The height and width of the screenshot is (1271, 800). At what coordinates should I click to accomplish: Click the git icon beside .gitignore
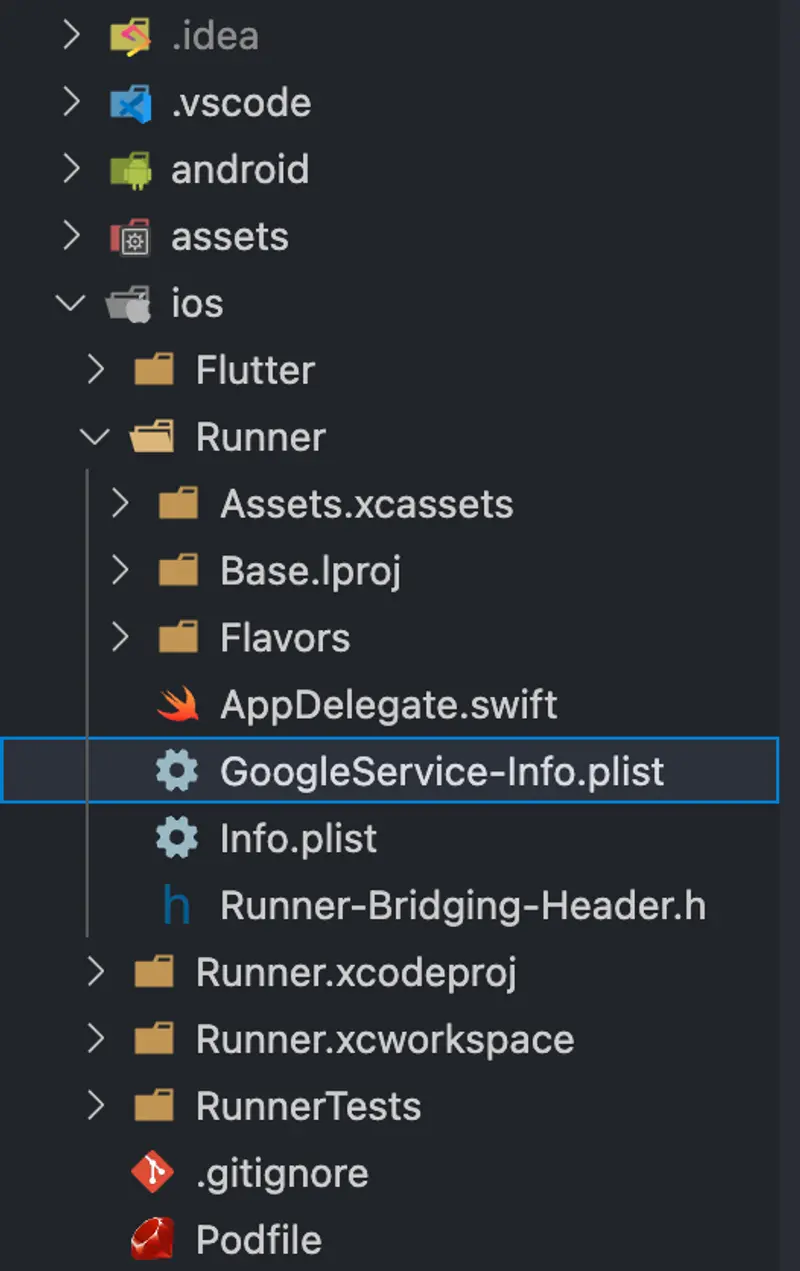[x=153, y=1173]
